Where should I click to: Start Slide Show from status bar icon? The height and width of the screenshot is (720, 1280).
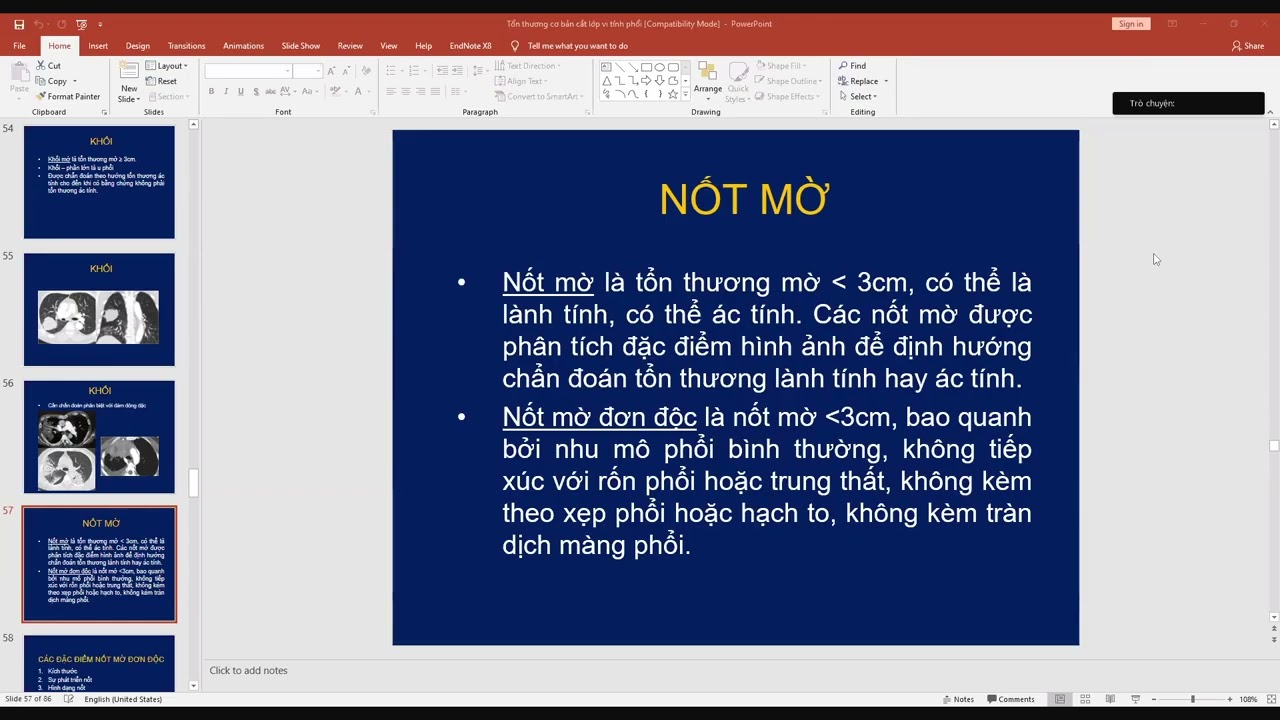[x=1136, y=699]
